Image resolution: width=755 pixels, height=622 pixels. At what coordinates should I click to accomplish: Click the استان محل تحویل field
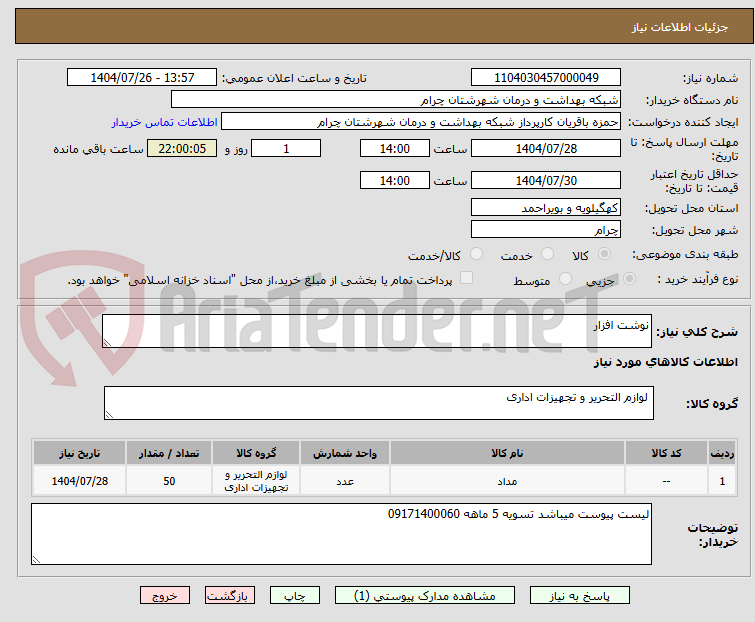click(546, 207)
